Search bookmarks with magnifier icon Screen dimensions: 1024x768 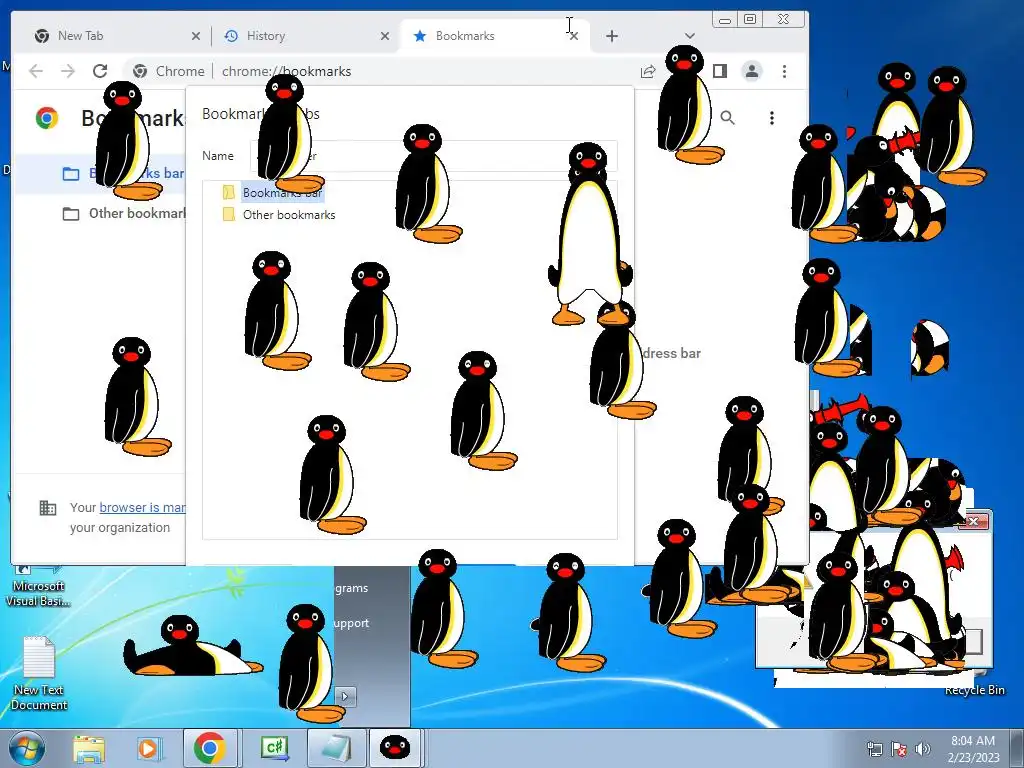(727, 118)
